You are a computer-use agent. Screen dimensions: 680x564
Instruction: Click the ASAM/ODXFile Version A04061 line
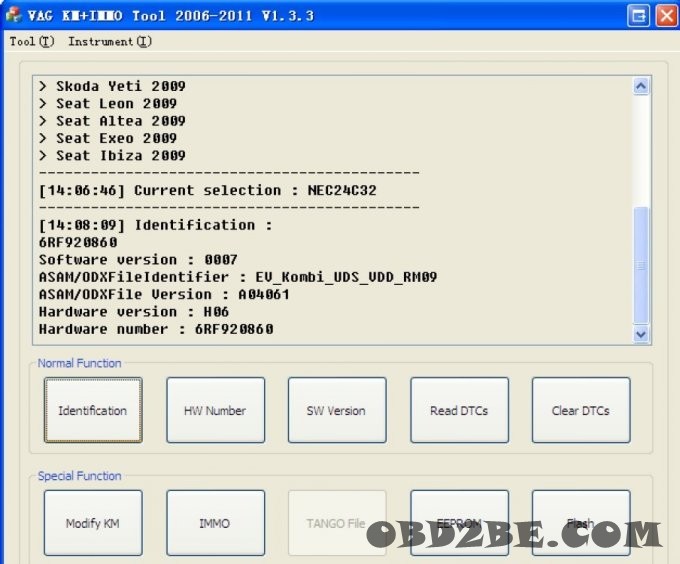(x=164, y=294)
